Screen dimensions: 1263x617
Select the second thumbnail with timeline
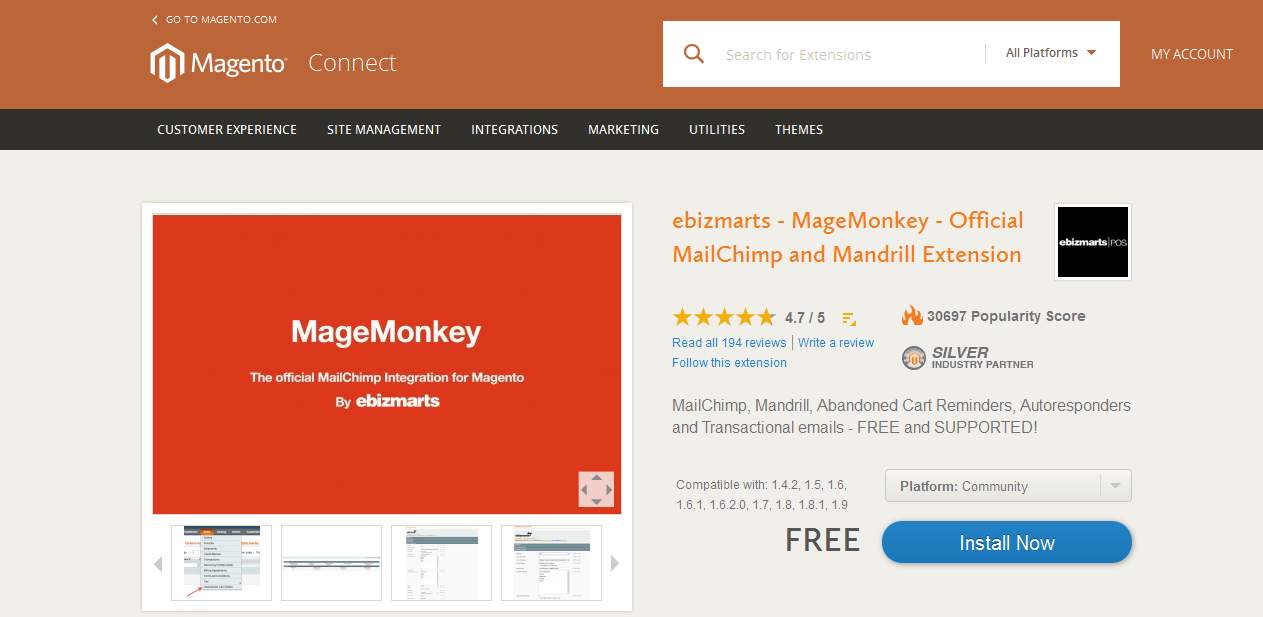pos(331,563)
